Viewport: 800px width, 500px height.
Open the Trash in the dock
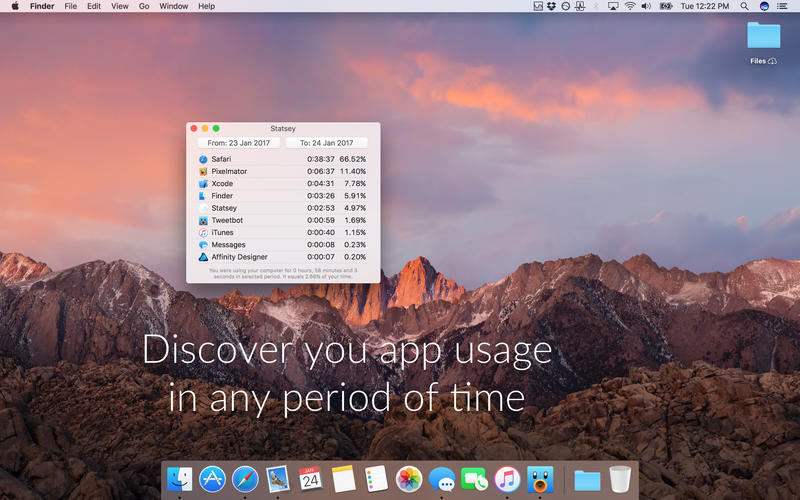(620, 479)
